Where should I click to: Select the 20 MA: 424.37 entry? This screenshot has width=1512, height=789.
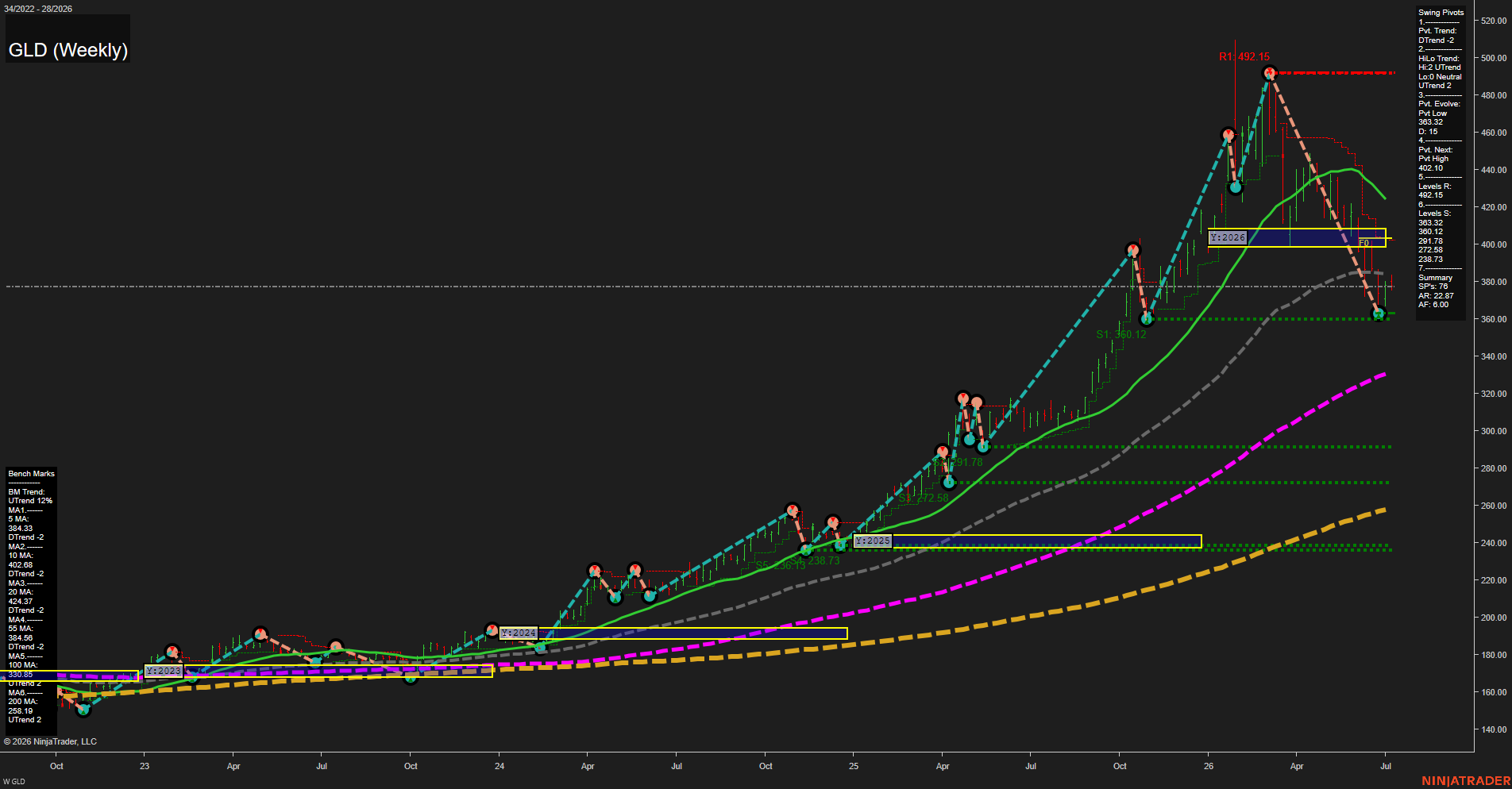pos(21,597)
